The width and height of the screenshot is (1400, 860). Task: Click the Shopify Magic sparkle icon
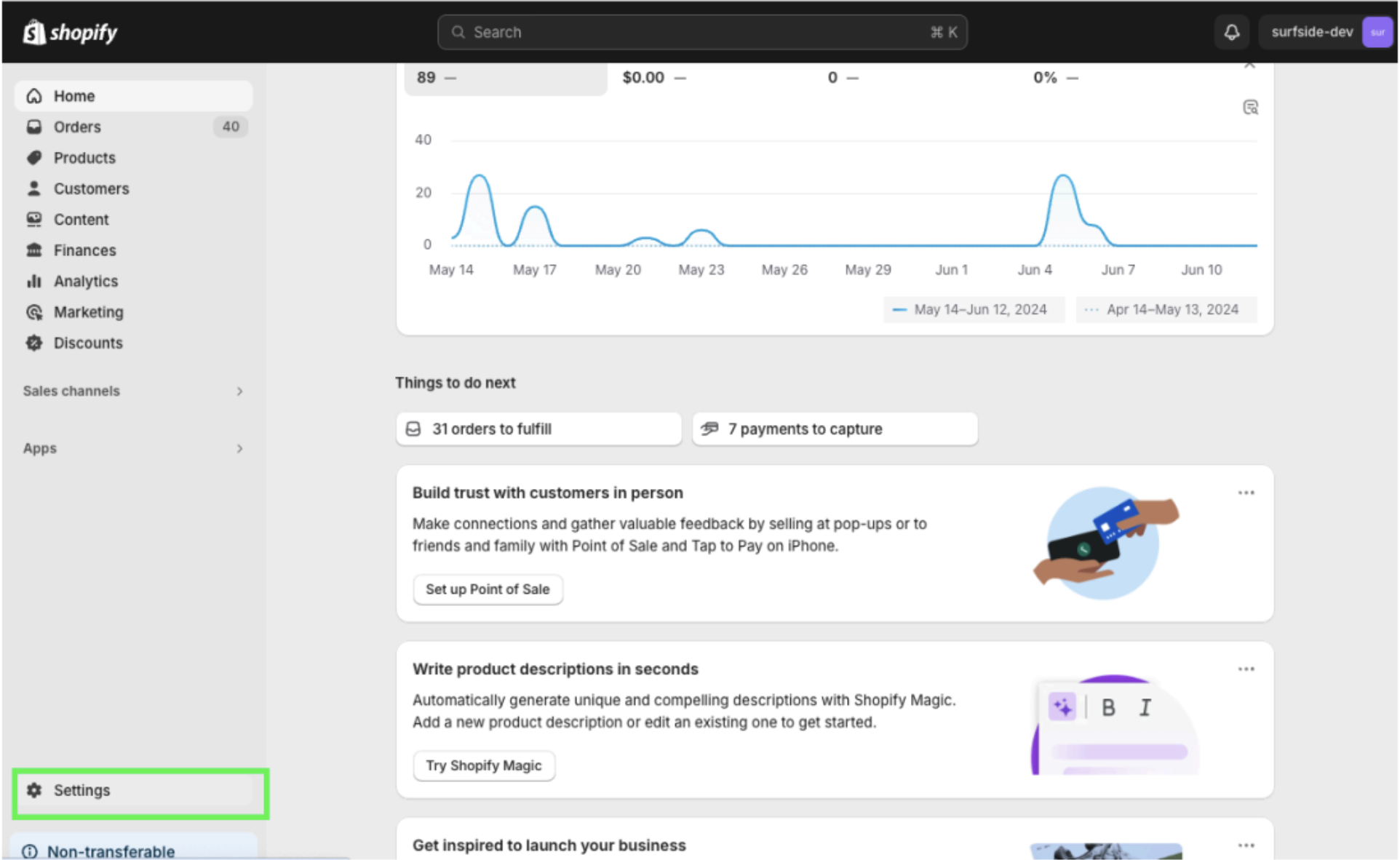tap(1062, 707)
